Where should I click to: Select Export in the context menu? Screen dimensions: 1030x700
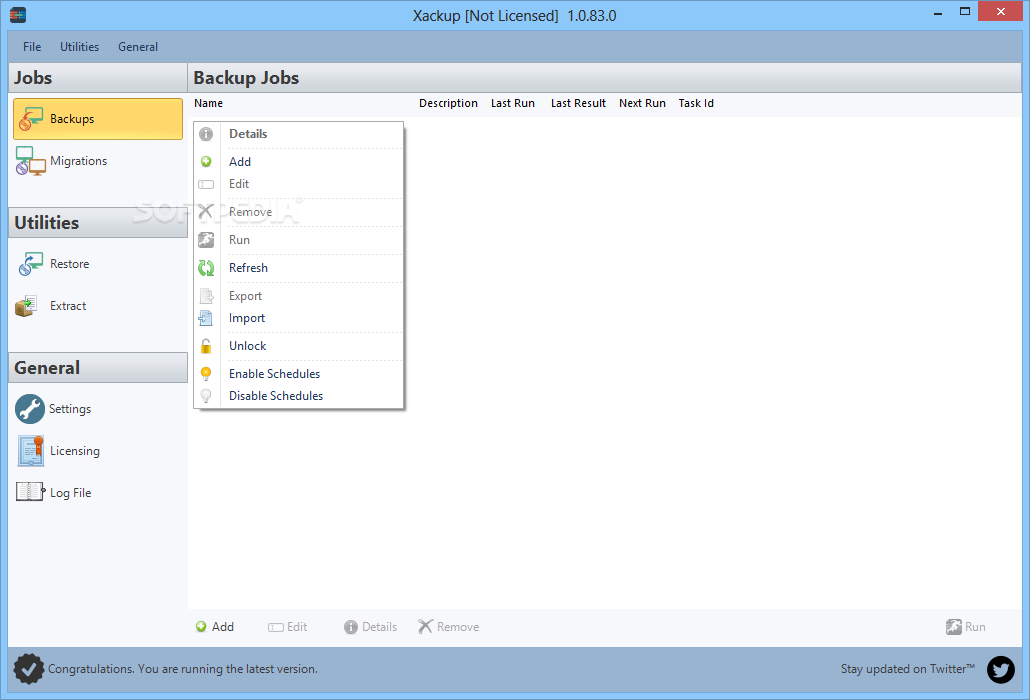298,296
